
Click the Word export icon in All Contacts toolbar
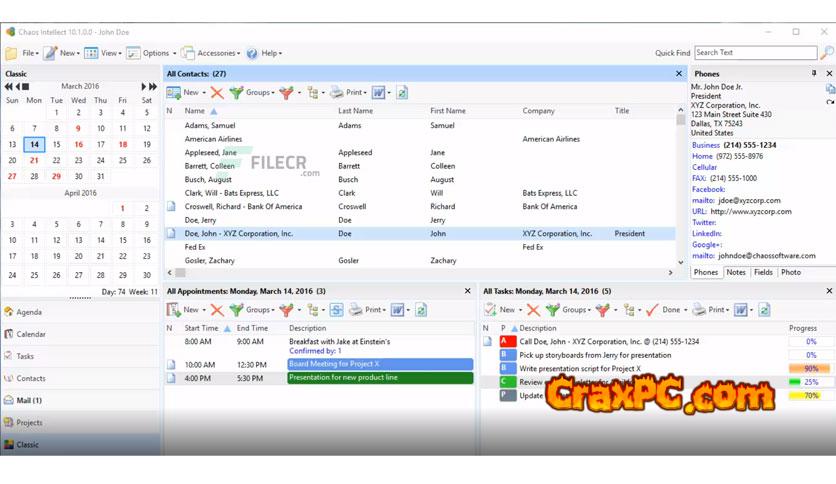tap(379, 93)
